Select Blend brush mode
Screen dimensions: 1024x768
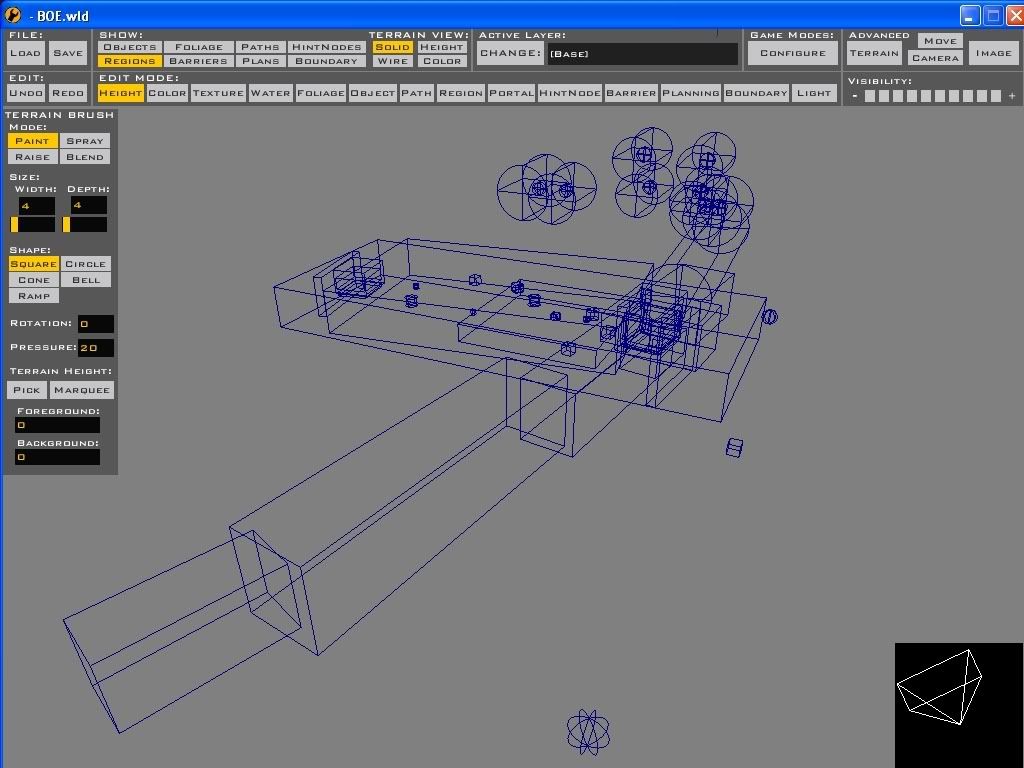coord(85,157)
